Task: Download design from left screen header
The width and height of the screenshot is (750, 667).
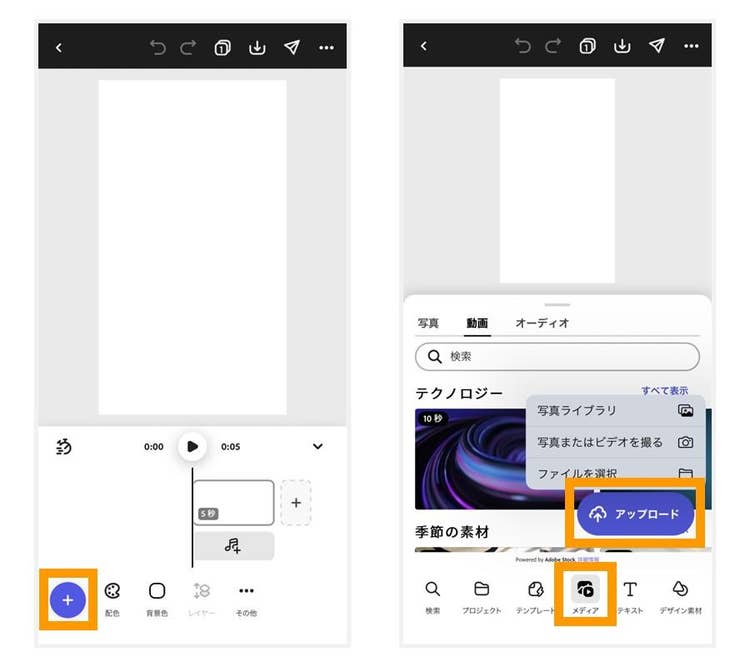Action: point(257,47)
